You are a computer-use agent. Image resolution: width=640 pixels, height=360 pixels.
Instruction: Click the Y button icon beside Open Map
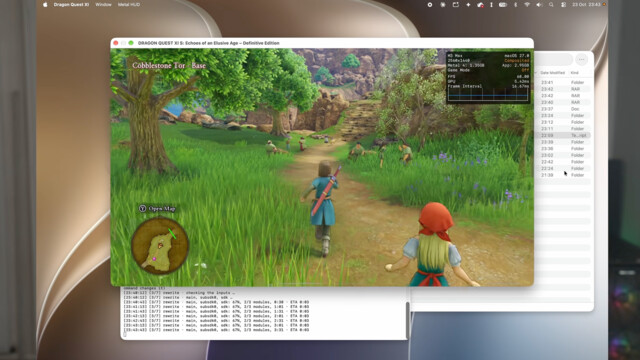tap(142, 208)
